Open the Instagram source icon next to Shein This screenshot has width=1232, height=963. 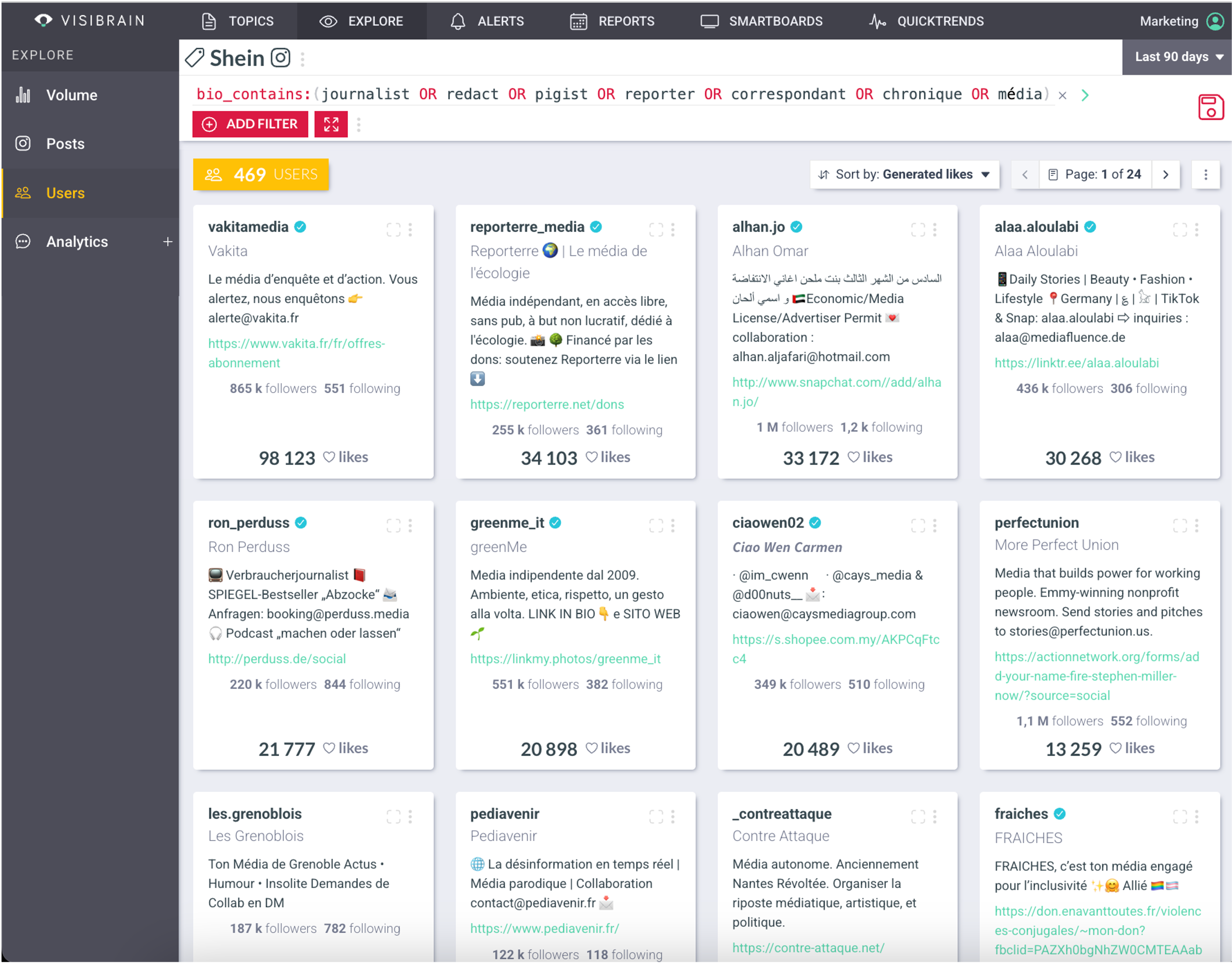[x=280, y=57]
